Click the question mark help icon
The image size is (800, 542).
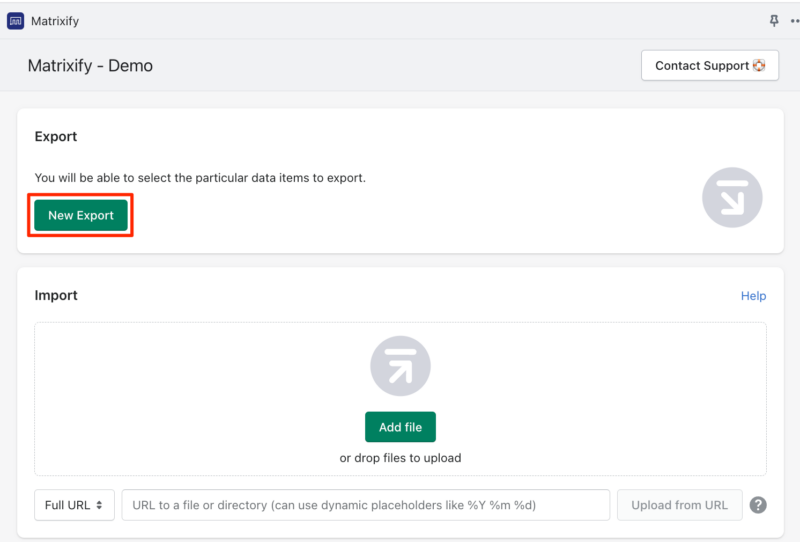point(758,505)
